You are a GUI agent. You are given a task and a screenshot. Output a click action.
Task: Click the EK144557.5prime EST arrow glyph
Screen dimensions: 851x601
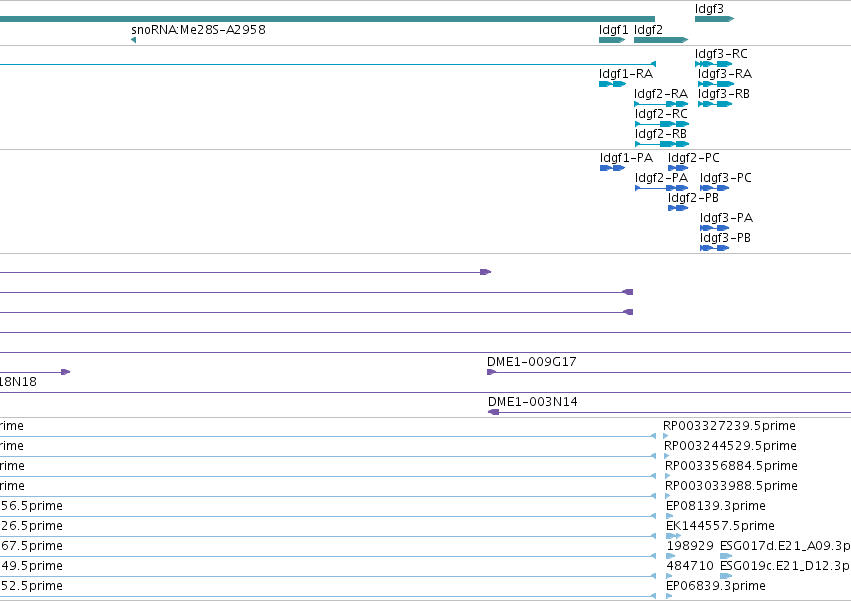[673, 536]
